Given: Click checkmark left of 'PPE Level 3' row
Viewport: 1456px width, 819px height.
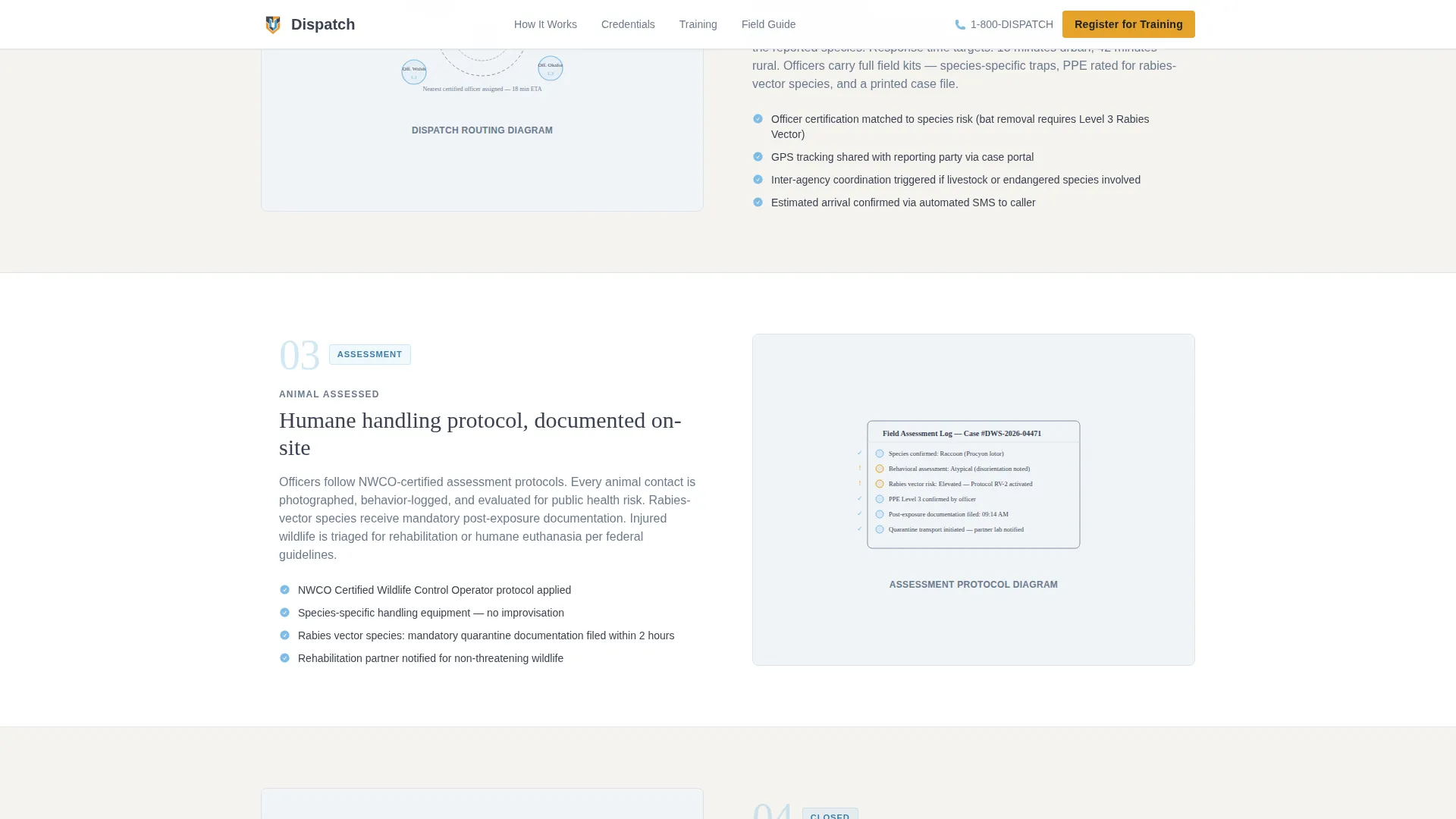Looking at the screenshot, I should [859, 498].
